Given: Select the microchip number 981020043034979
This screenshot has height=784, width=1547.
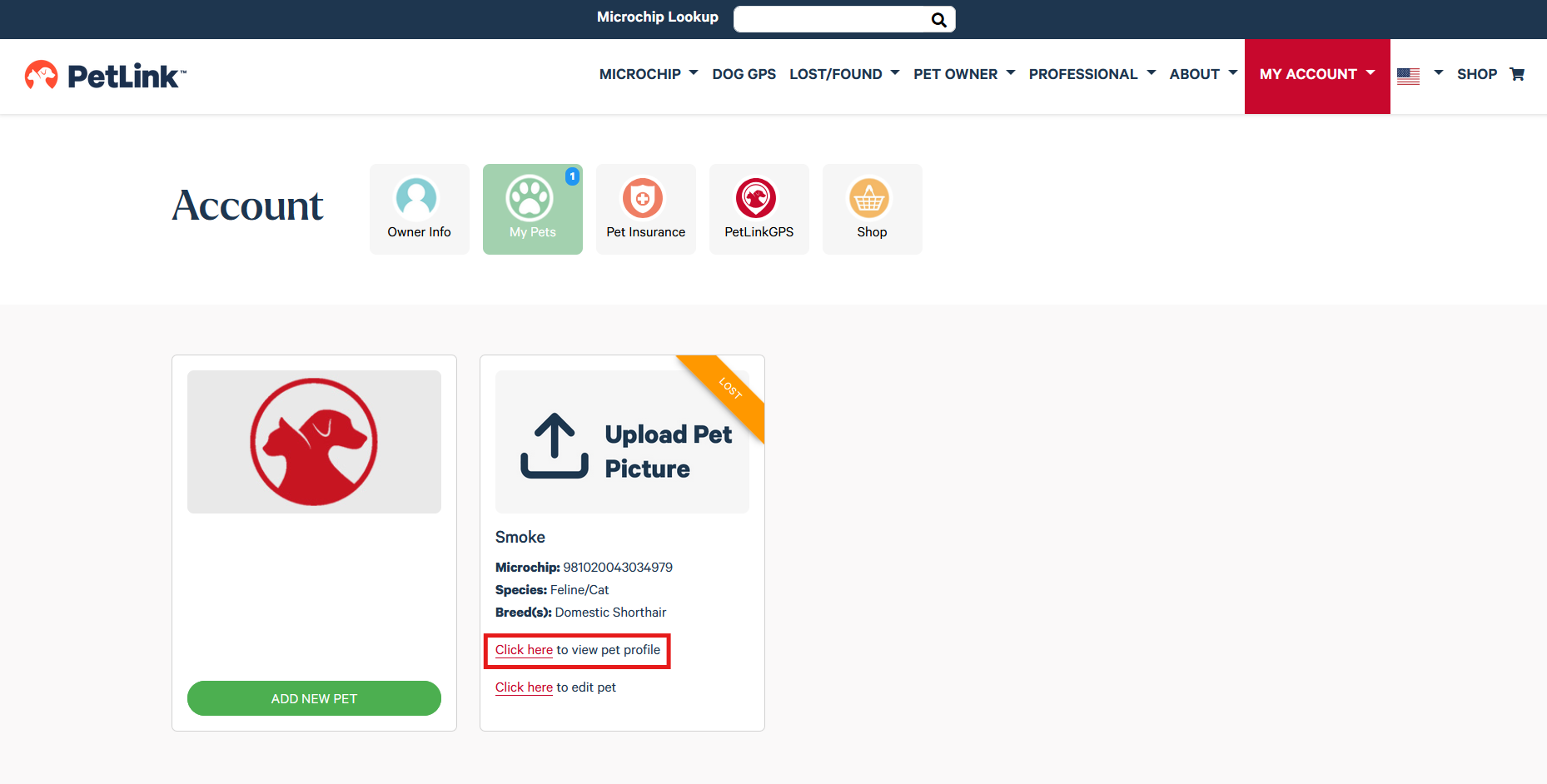Looking at the screenshot, I should pyautogui.click(x=618, y=568).
